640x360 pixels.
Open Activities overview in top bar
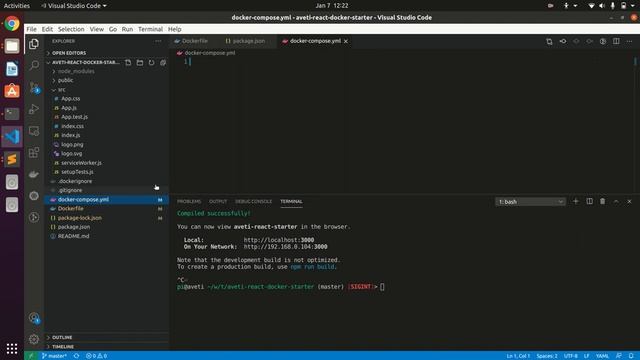point(17,6)
